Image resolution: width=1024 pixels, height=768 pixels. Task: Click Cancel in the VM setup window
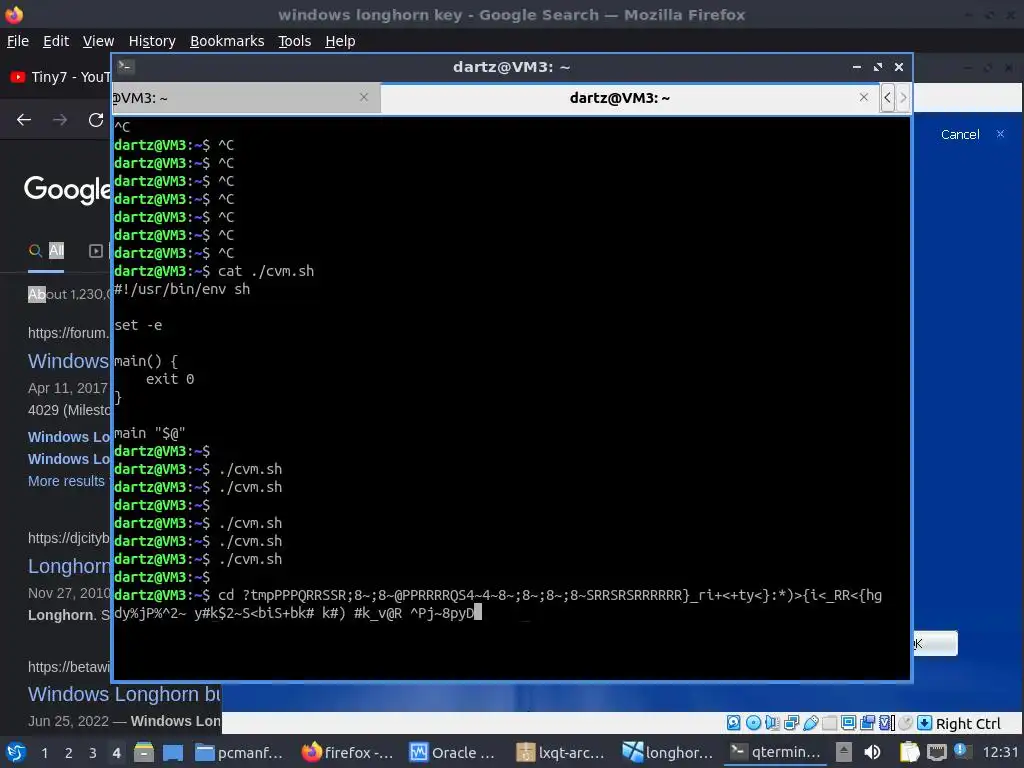tap(959, 135)
